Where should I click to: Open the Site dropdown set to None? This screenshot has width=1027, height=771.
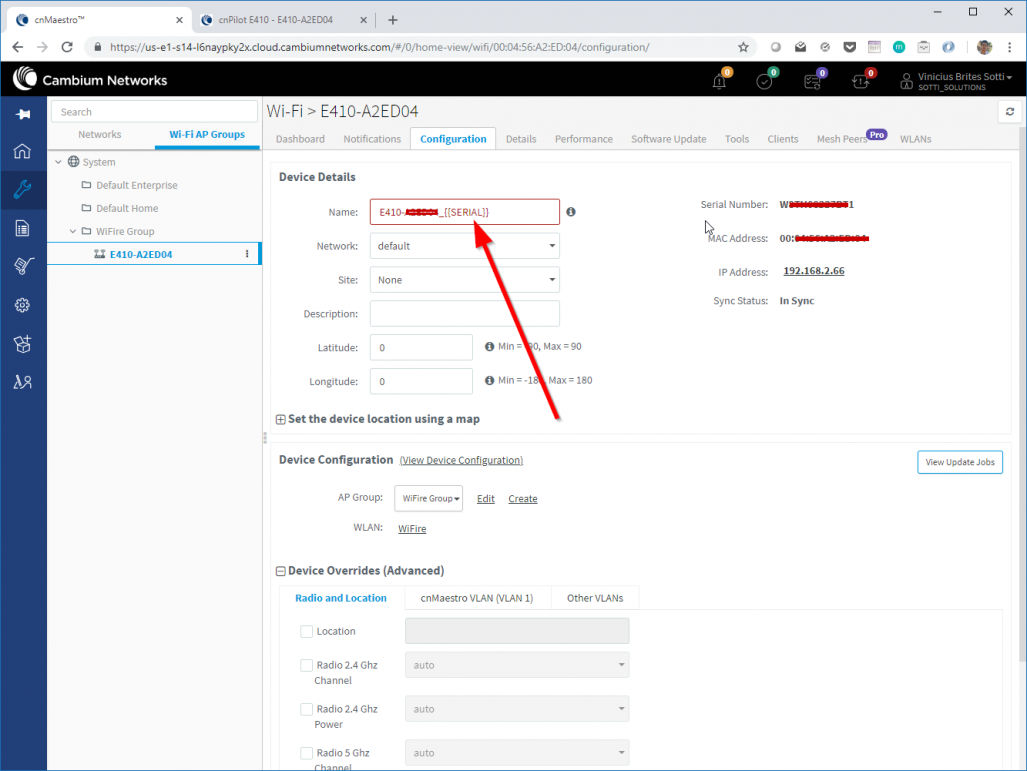pyautogui.click(x=464, y=279)
